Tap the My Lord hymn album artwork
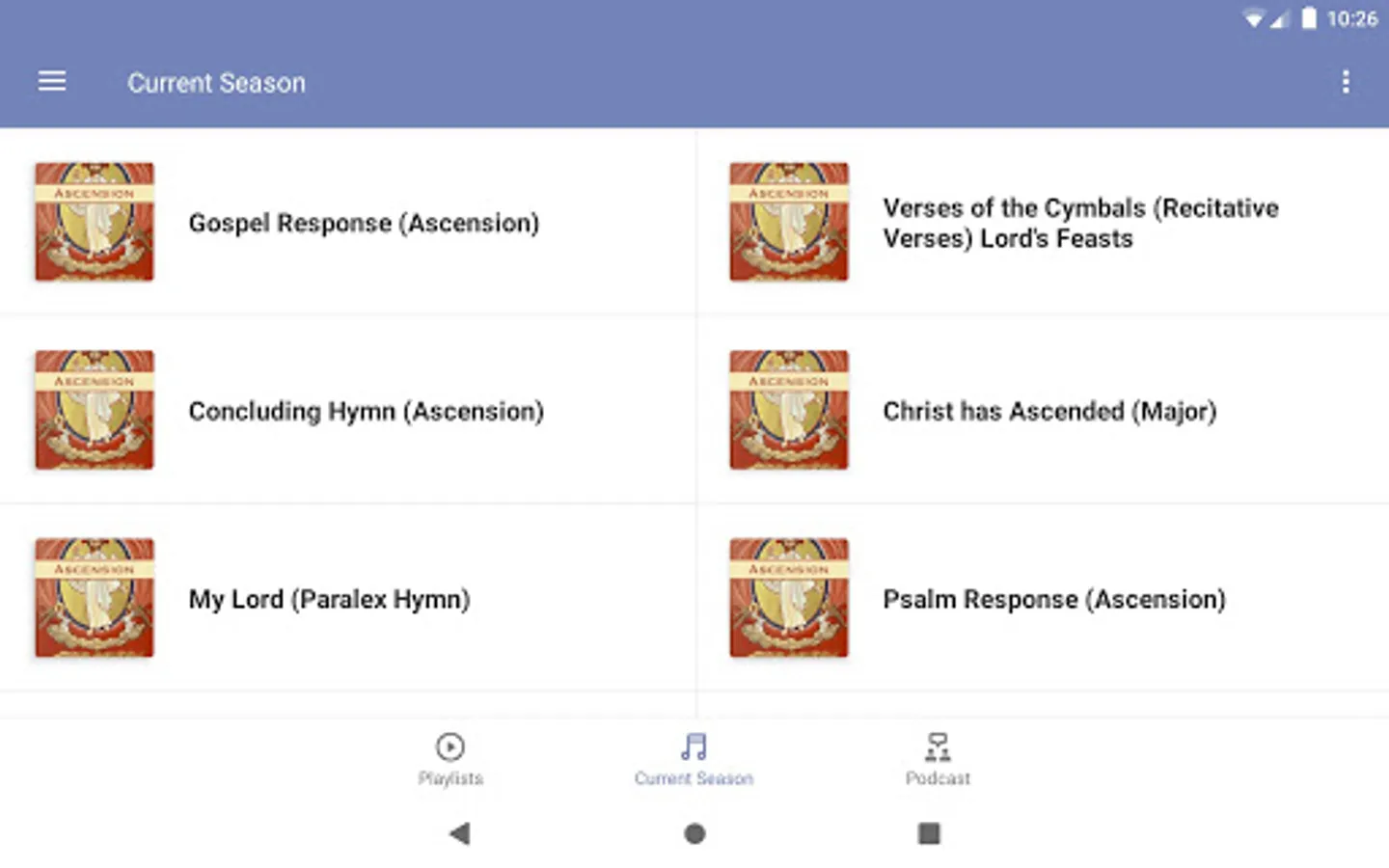Viewport: 1389px width, 868px height. [95, 598]
